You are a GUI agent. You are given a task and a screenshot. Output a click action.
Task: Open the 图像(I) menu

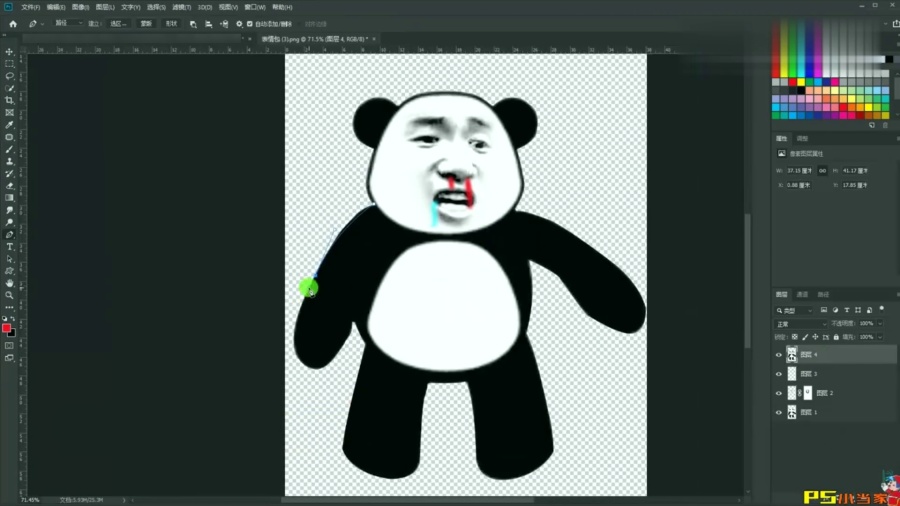(x=80, y=7)
